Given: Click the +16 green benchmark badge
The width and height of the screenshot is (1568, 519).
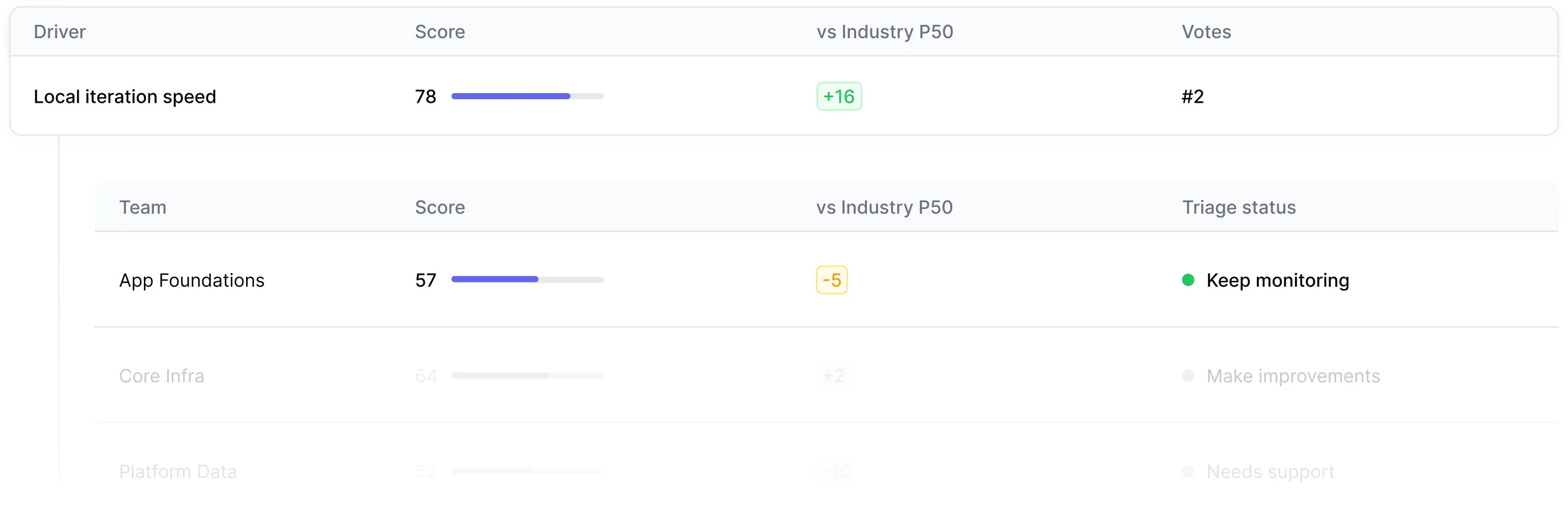Looking at the screenshot, I should click(x=839, y=96).
